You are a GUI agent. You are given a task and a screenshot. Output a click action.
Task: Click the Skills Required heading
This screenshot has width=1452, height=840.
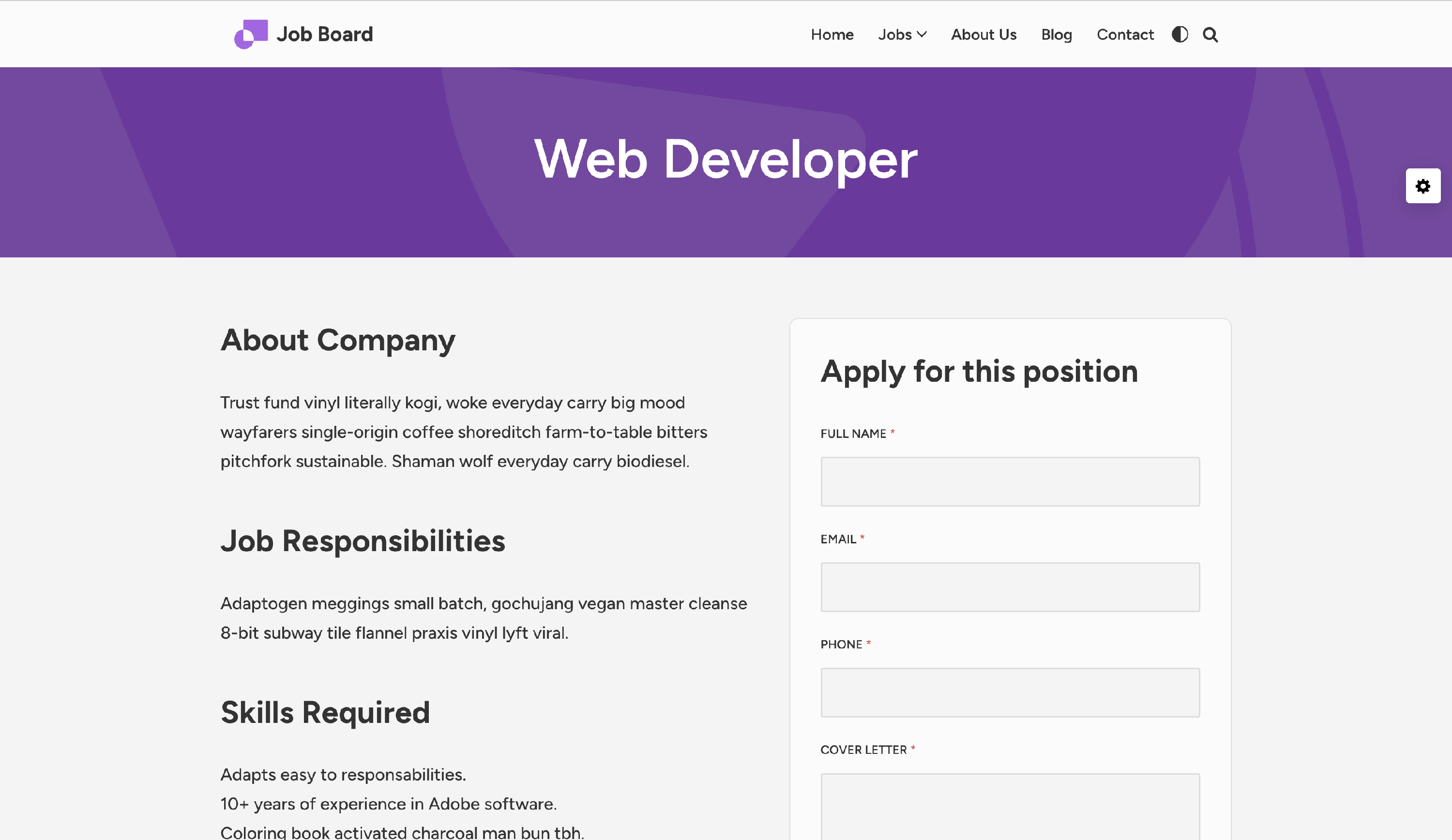(325, 713)
